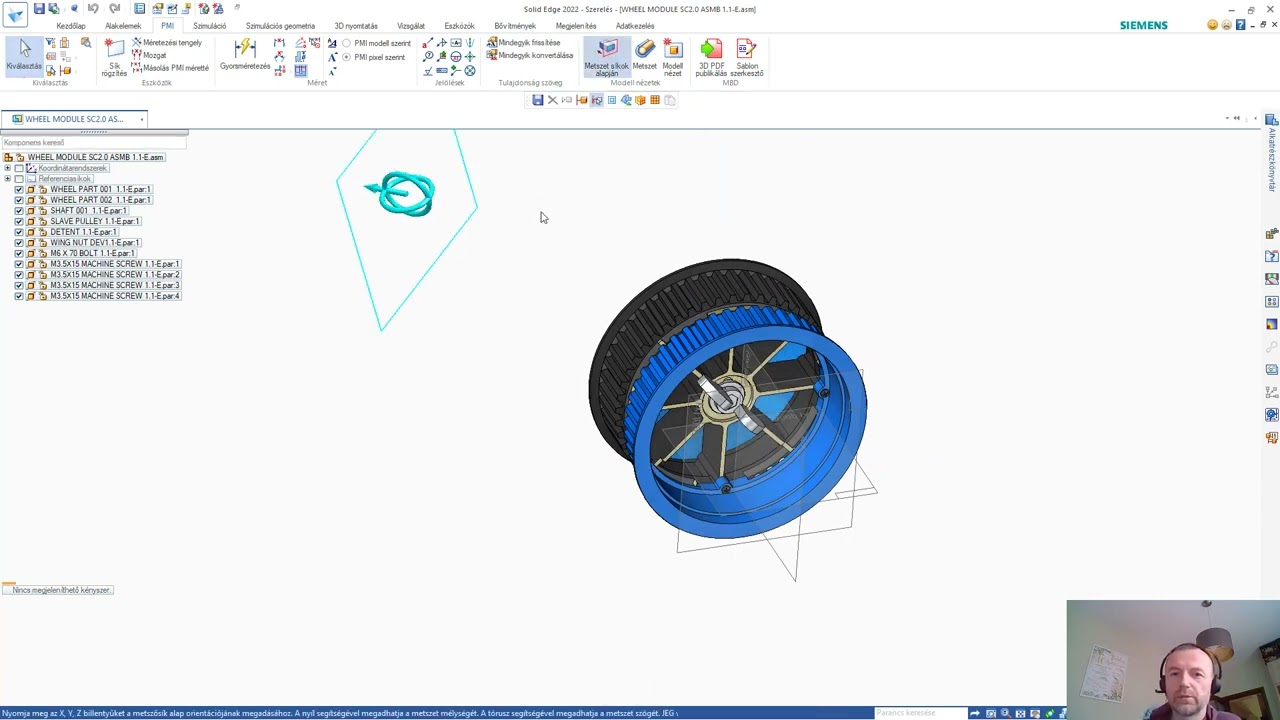
Task: Start the Gyorsméretezés dimension tool
Action: pos(245,56)
